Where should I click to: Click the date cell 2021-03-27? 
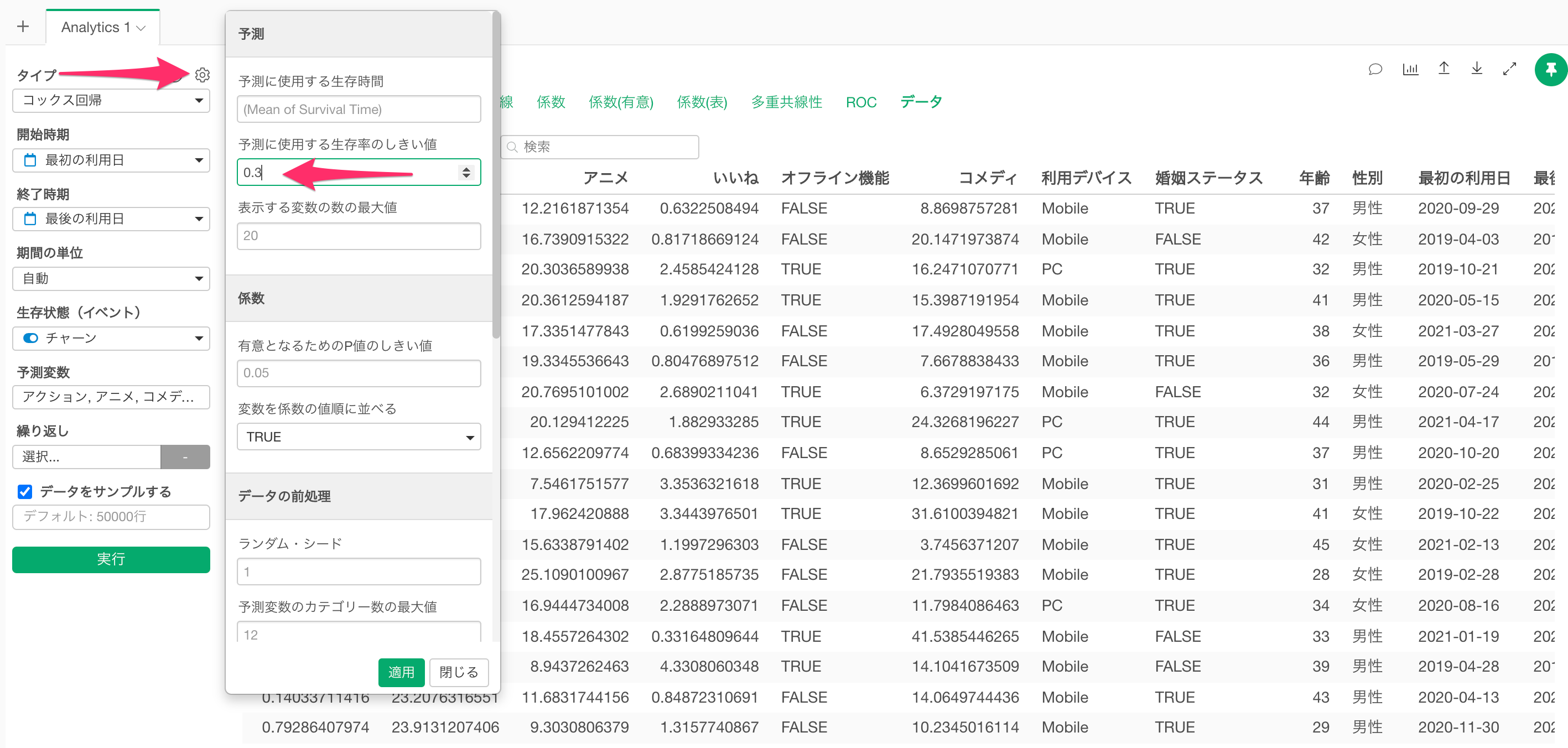click(x=1458, y=331)
